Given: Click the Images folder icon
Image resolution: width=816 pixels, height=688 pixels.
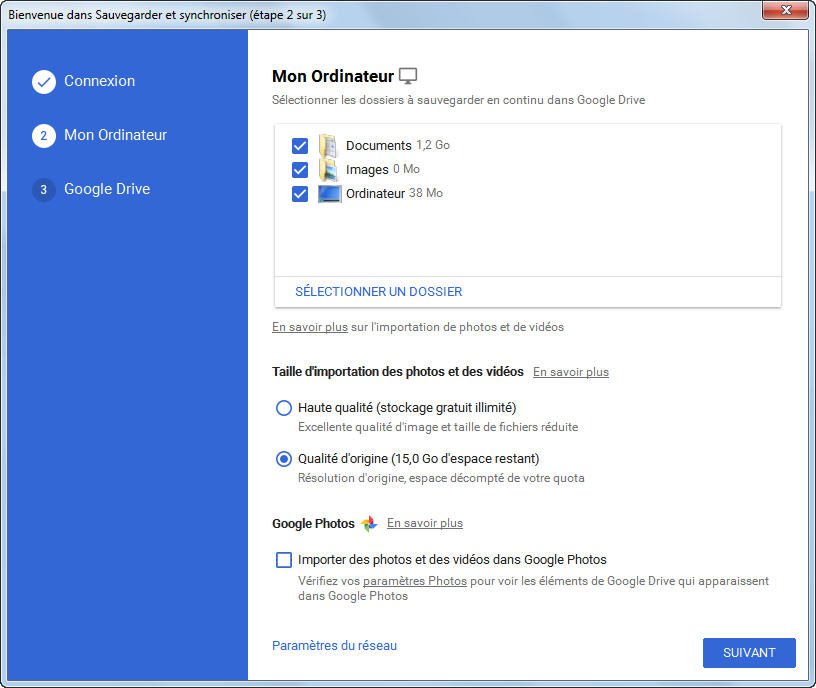Looking at the screenshot, I should coord(328,170).
